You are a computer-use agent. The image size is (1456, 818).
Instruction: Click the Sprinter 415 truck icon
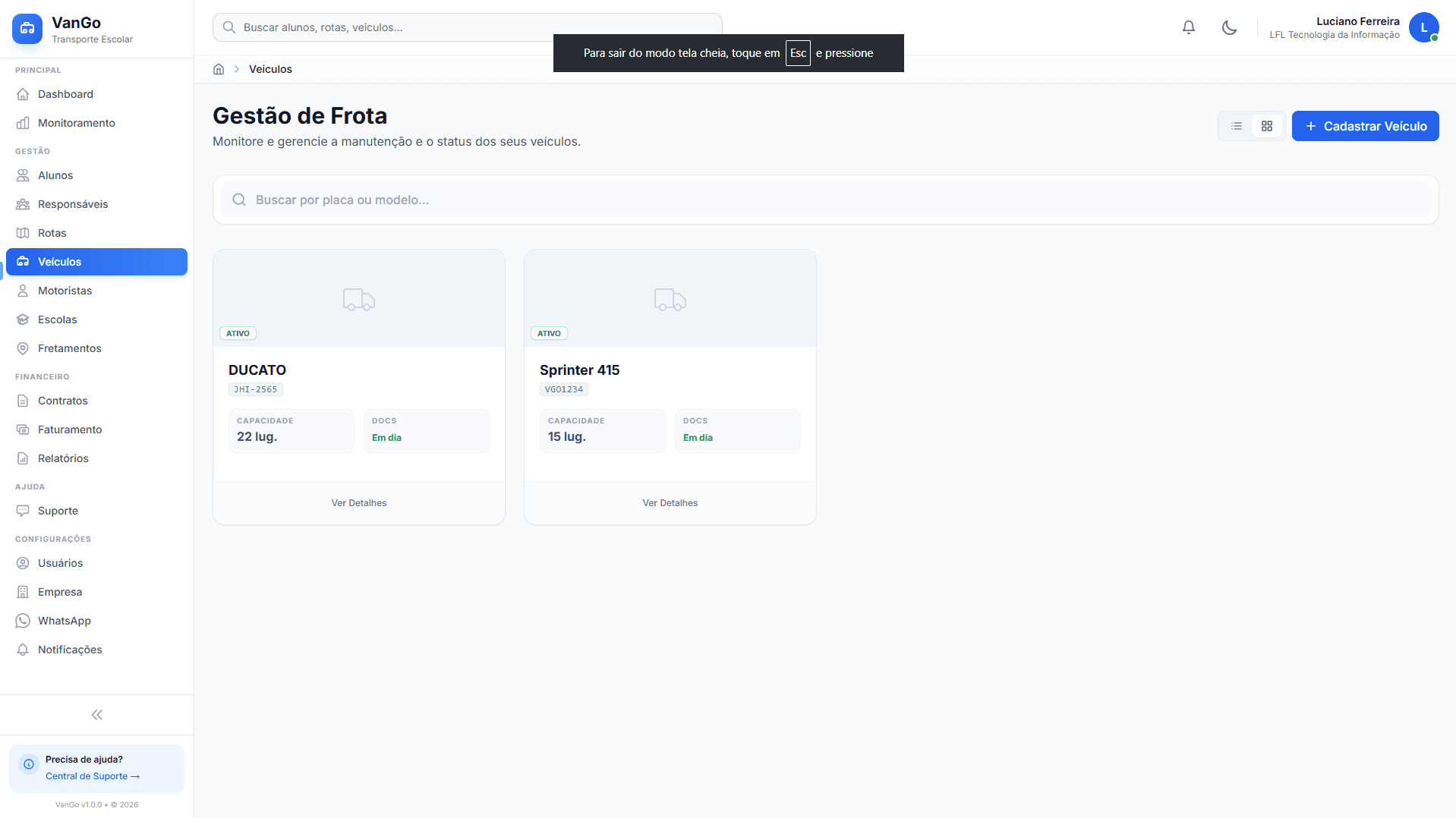(x=670, y=300)
